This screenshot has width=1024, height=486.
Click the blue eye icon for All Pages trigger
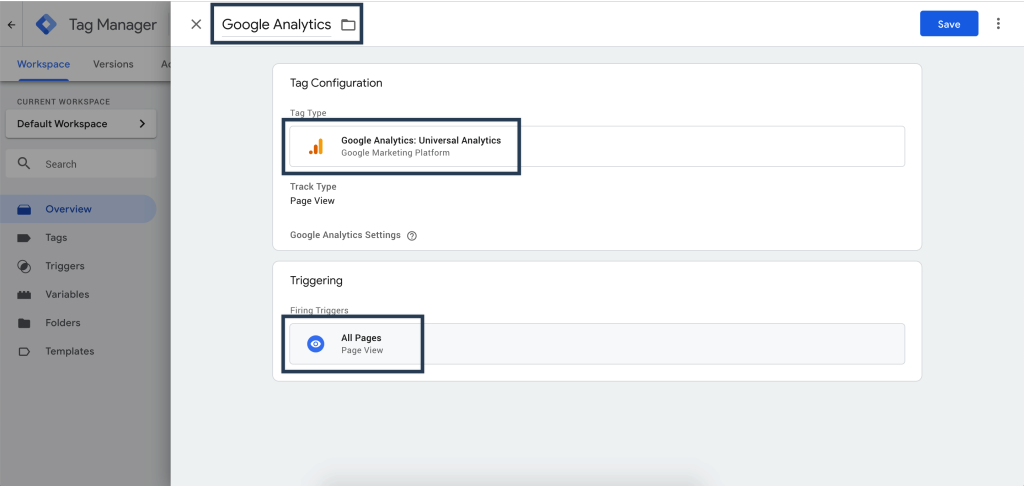316,344
